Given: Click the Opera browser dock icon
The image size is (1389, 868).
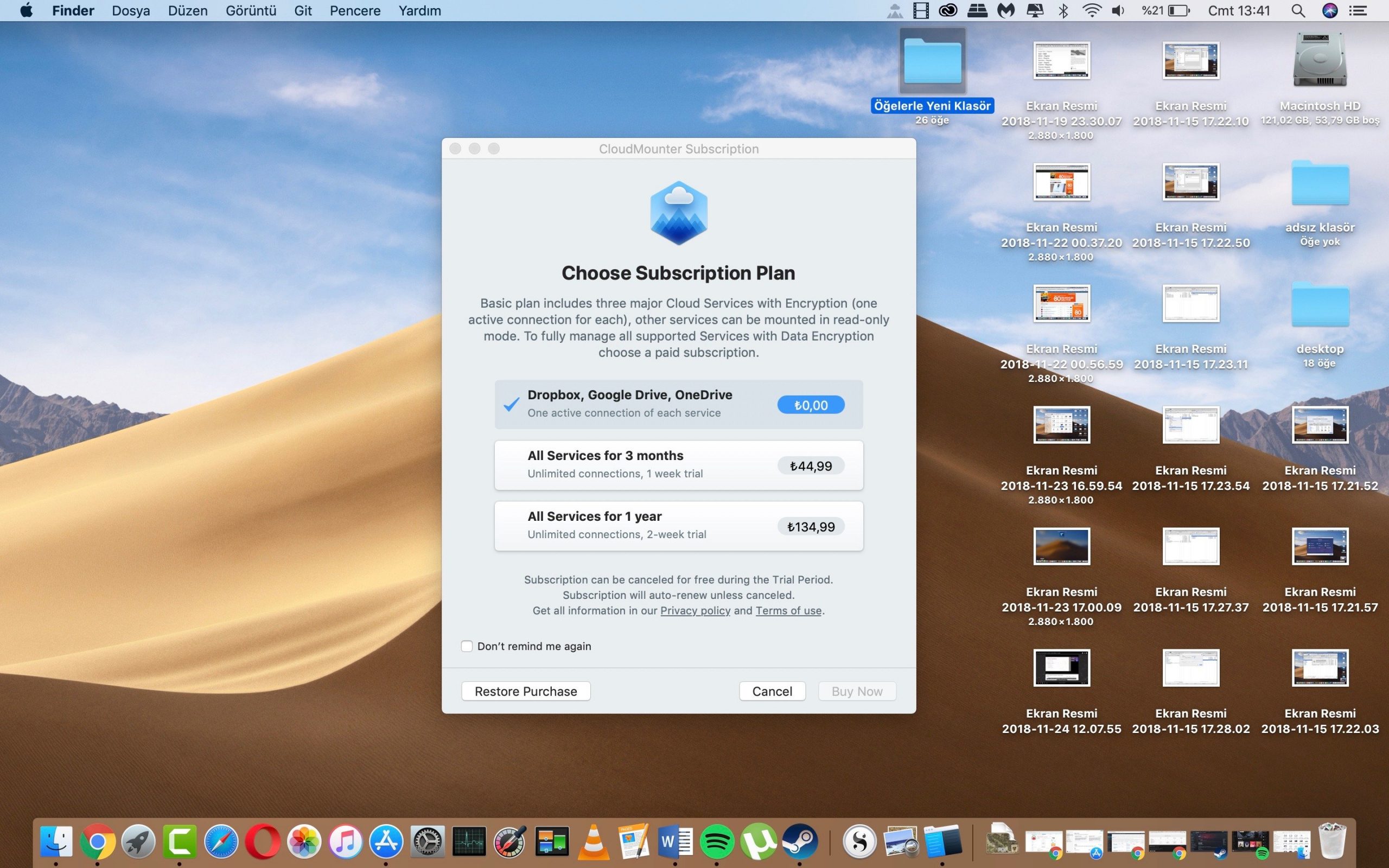Looking at the screenshot, I should point(262,841).
